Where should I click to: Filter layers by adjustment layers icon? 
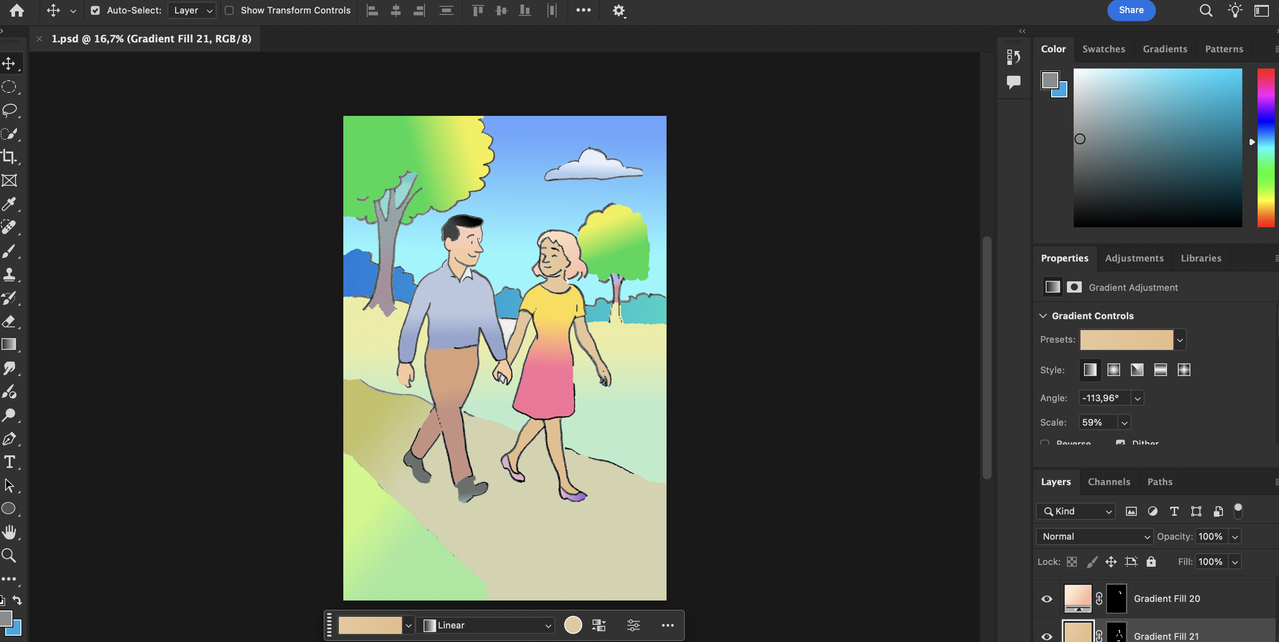(x=1152, y=511)
